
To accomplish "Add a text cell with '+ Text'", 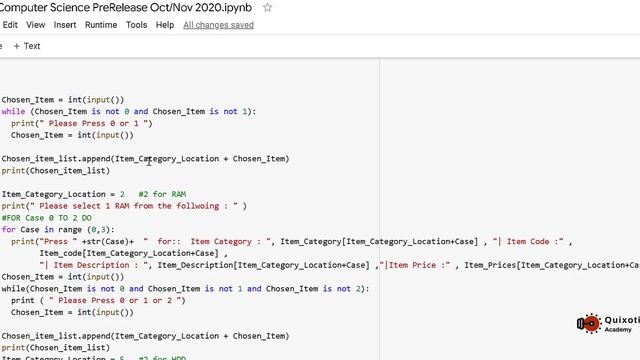I will [27, 46].
